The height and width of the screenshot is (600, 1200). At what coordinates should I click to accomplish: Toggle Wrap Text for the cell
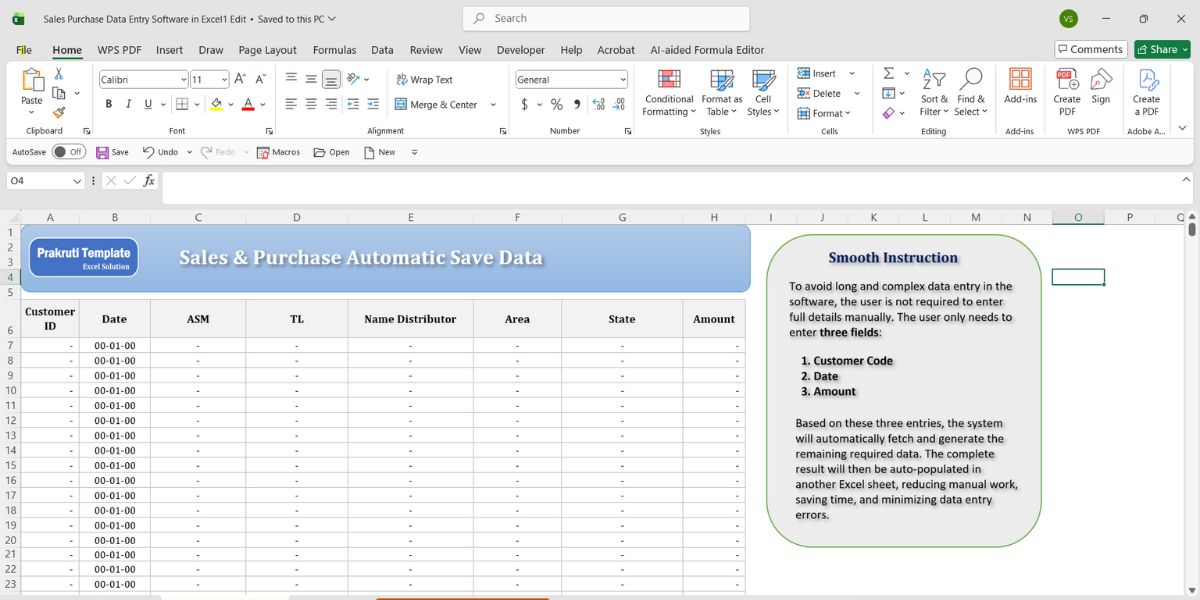[x=424, y=79]
